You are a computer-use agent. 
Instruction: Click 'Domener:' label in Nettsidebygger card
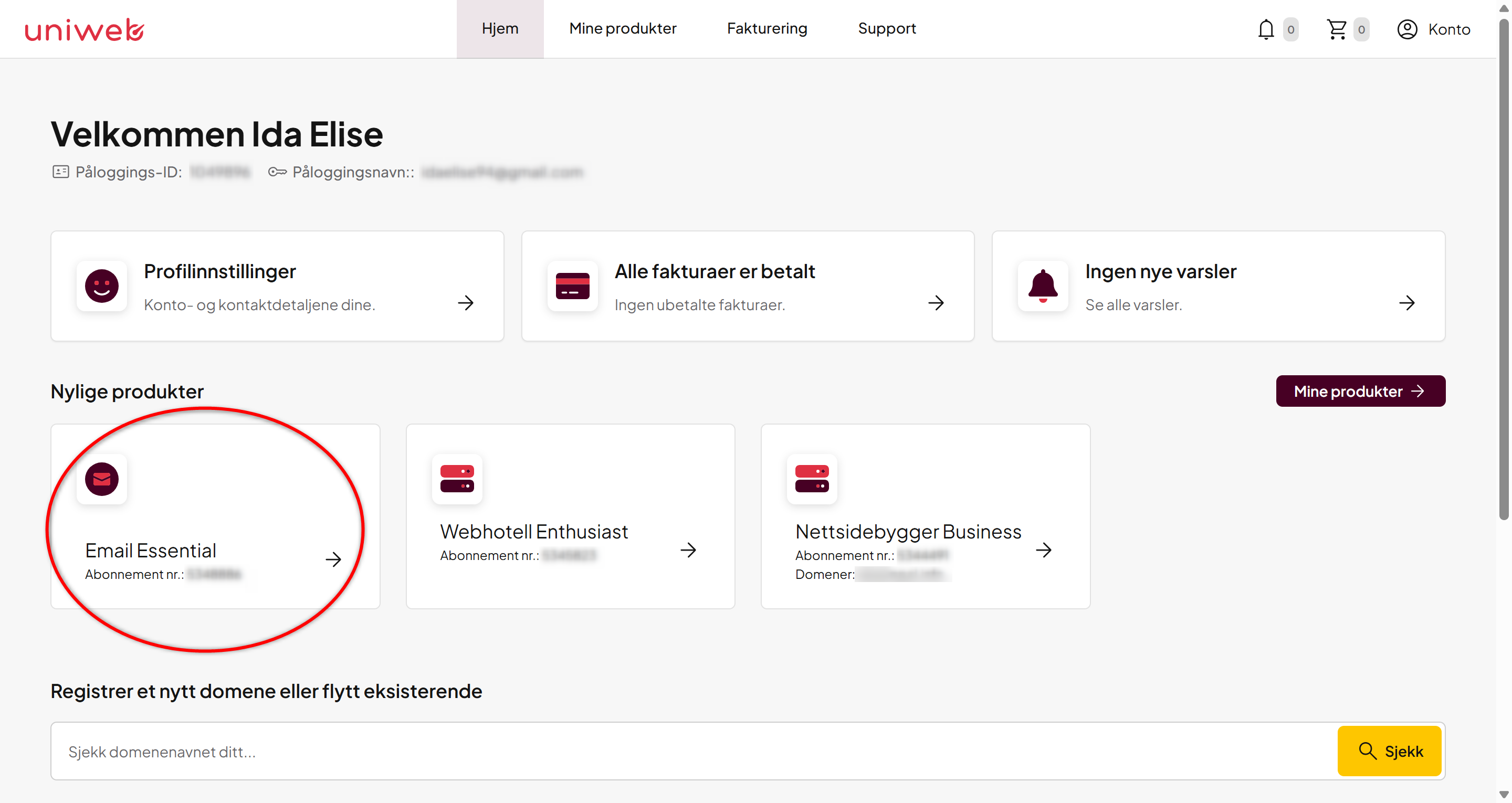825,574
